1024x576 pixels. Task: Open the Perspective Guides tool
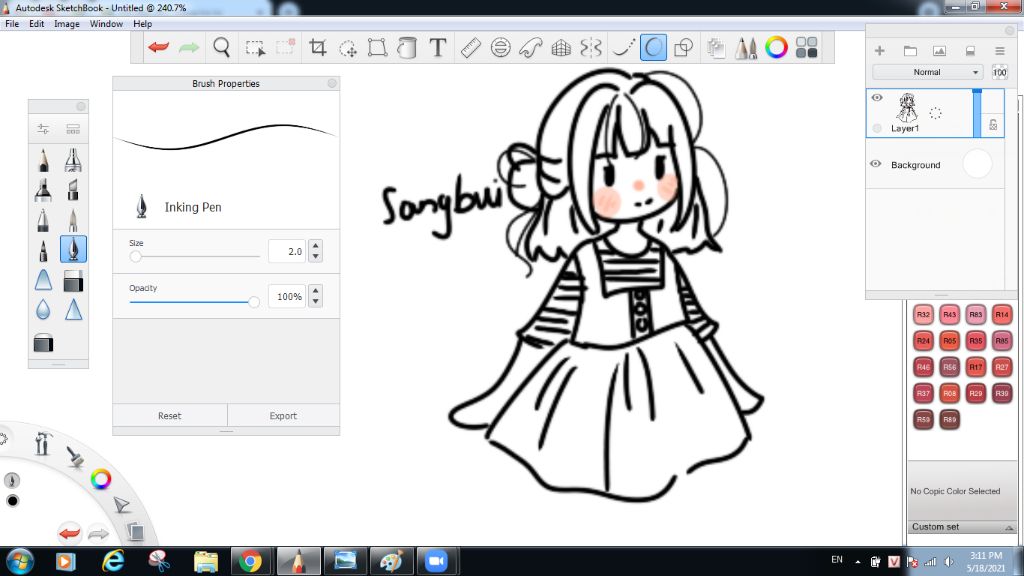coord(561,48)
